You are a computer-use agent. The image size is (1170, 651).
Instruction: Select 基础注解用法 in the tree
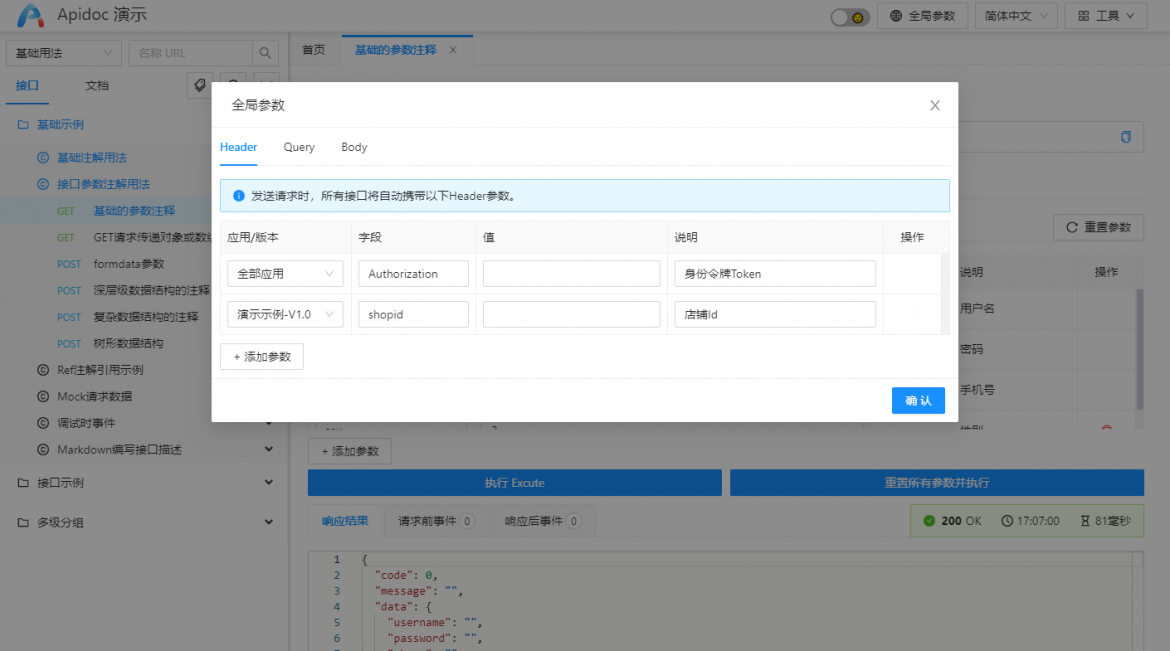tap(92, 158)
